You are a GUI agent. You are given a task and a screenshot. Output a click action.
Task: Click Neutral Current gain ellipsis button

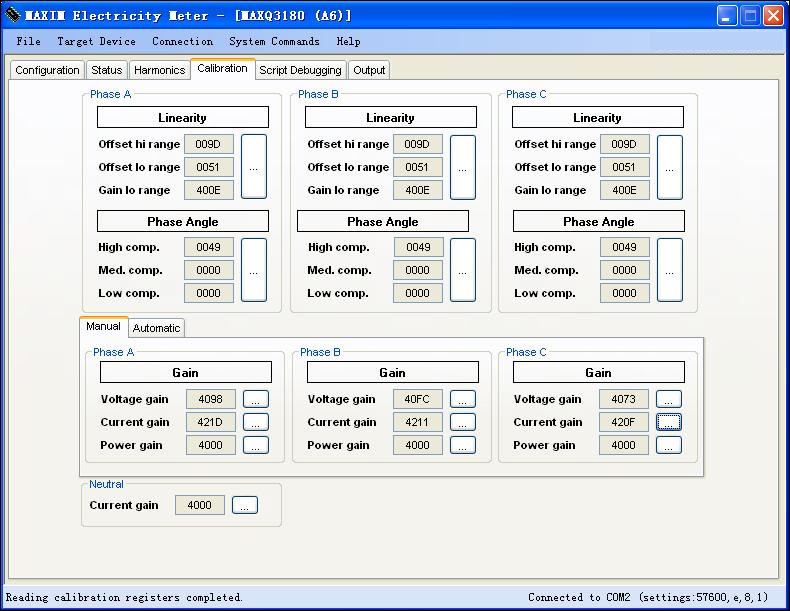point(245,505)
